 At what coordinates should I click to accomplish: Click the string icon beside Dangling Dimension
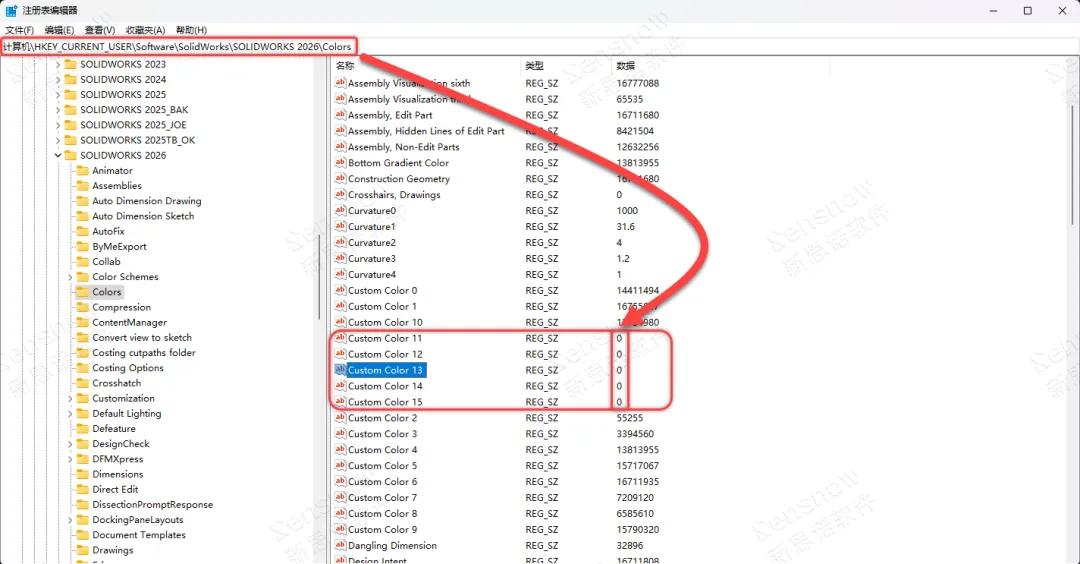340,546
